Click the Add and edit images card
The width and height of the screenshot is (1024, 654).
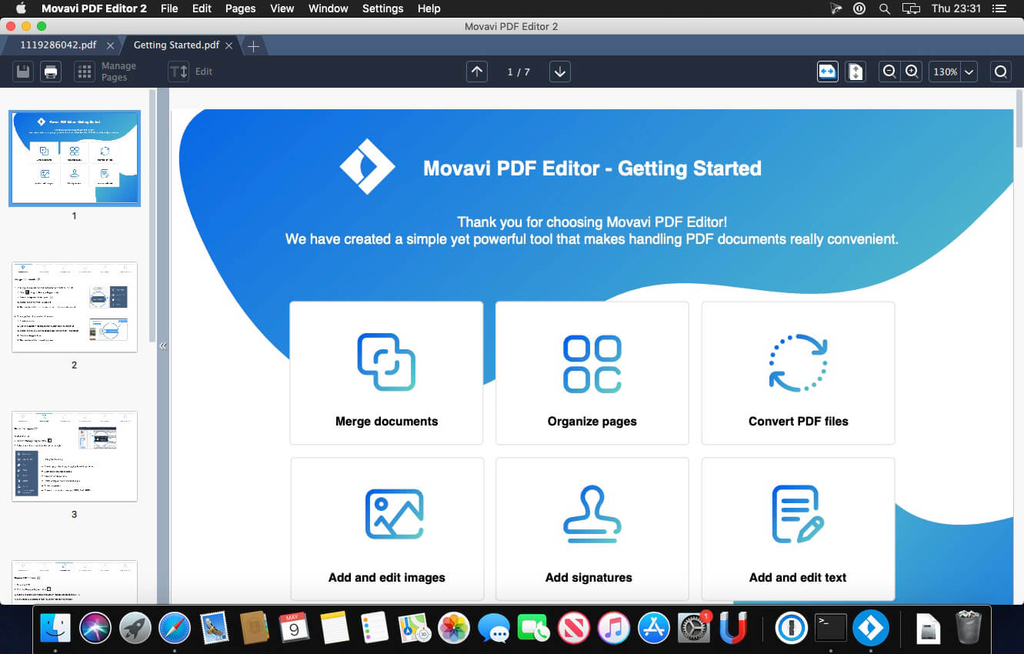coord(387,529)
